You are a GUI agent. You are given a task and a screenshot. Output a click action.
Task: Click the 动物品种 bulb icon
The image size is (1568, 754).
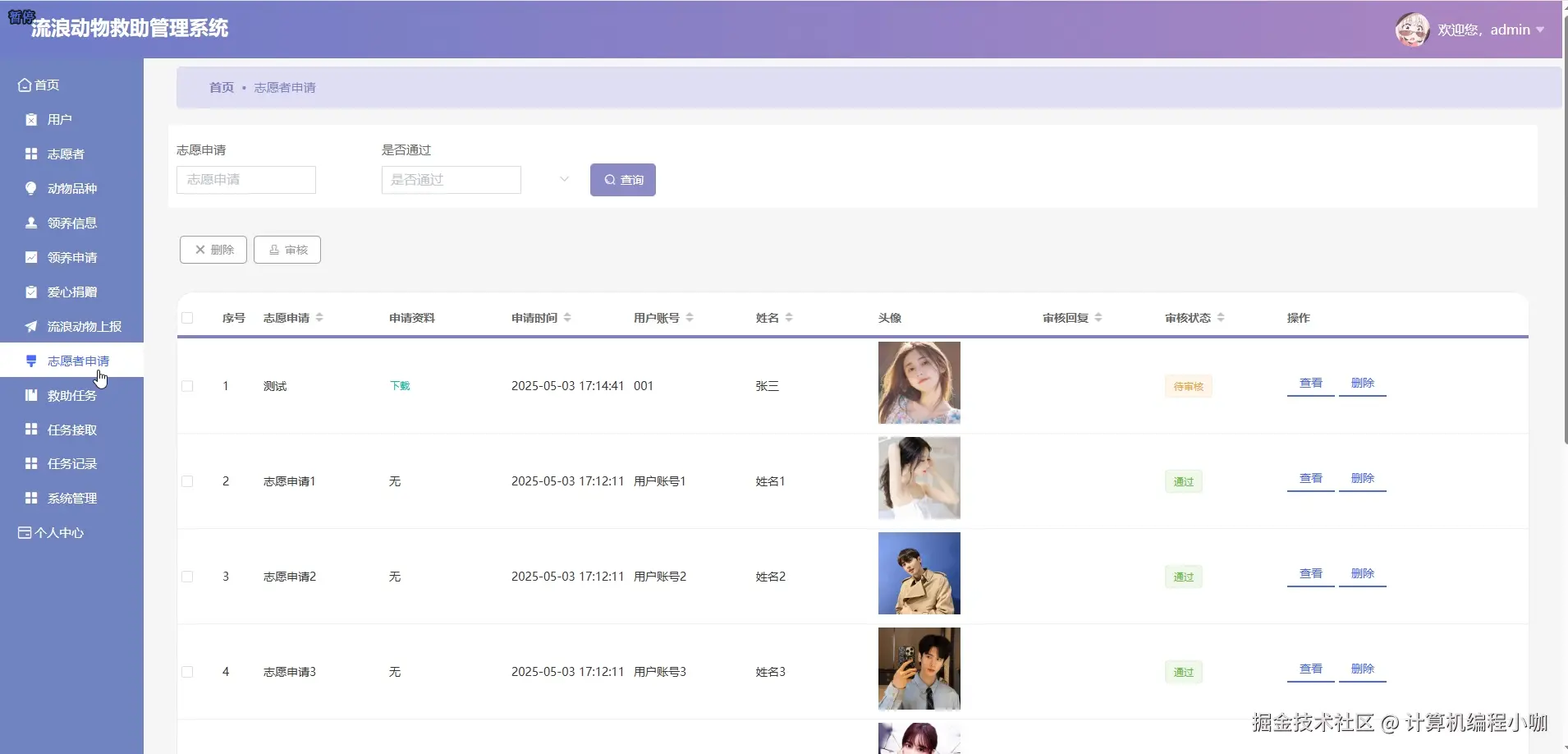[x=31, y=189]
